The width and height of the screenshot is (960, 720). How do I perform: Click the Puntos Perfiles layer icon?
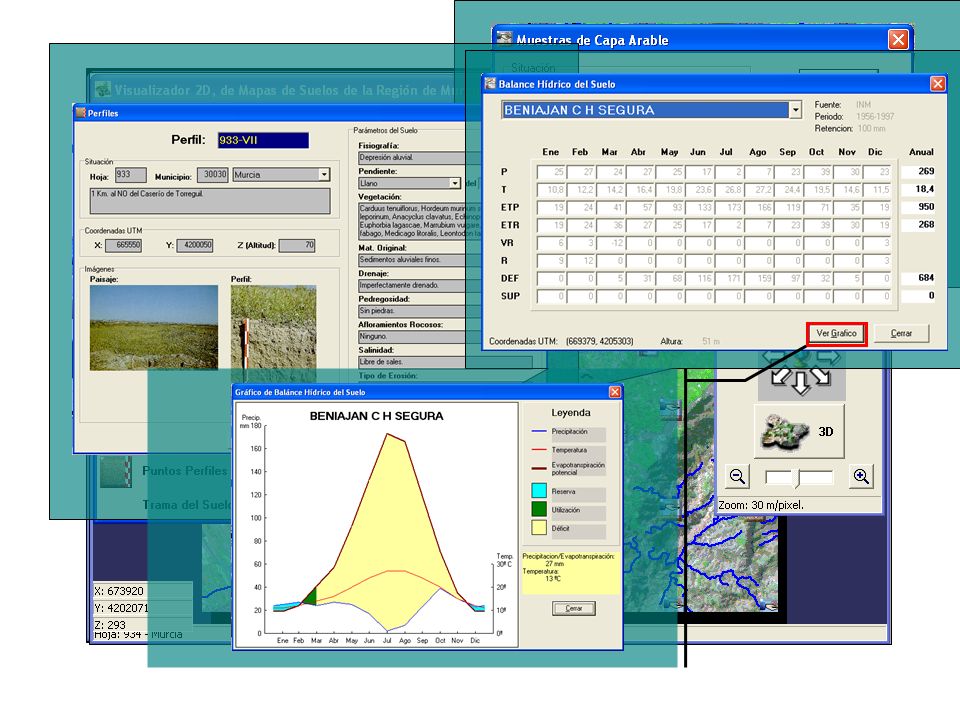116,472
